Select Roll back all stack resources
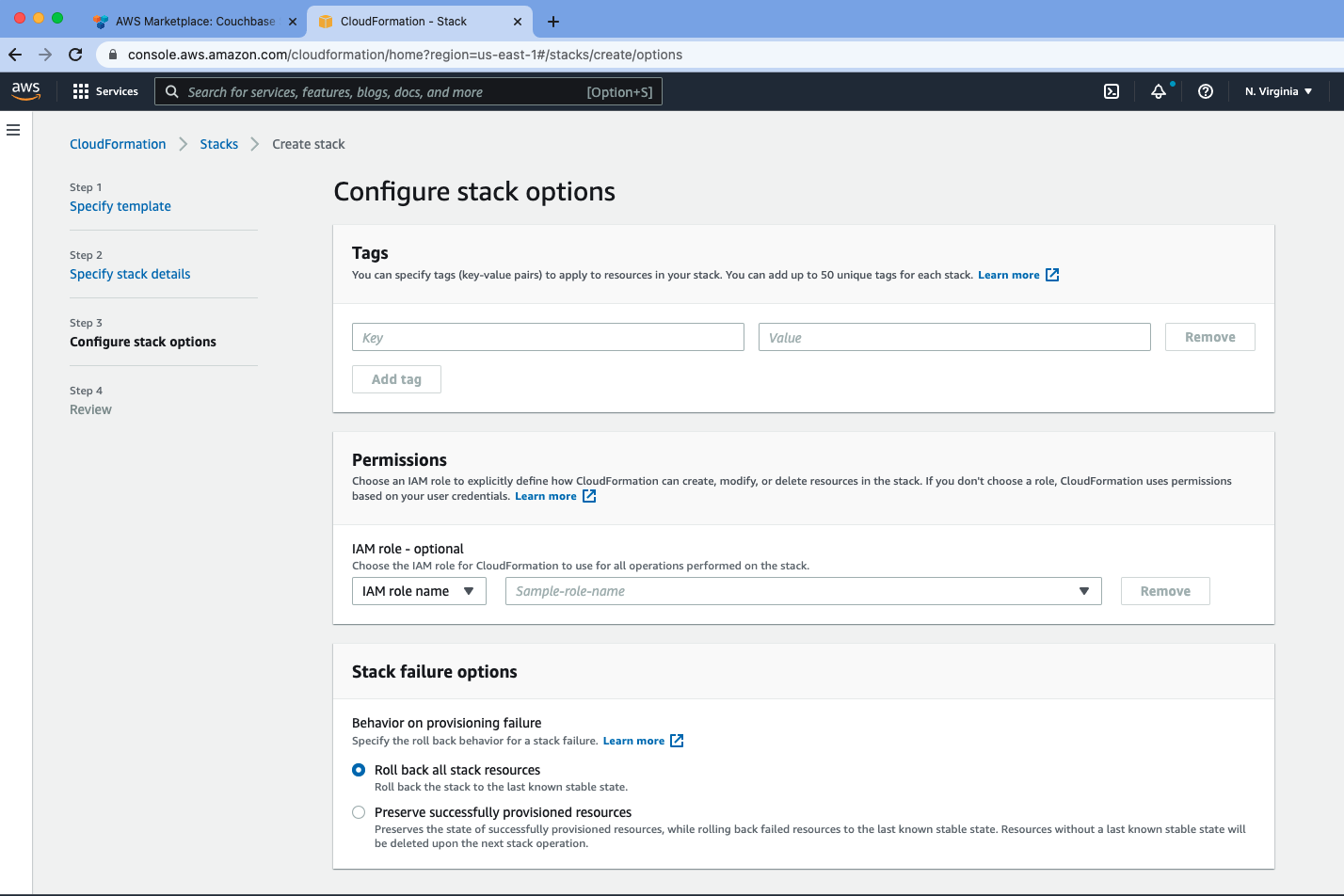Screen dimensions: 1344x896 pos(358,769)
